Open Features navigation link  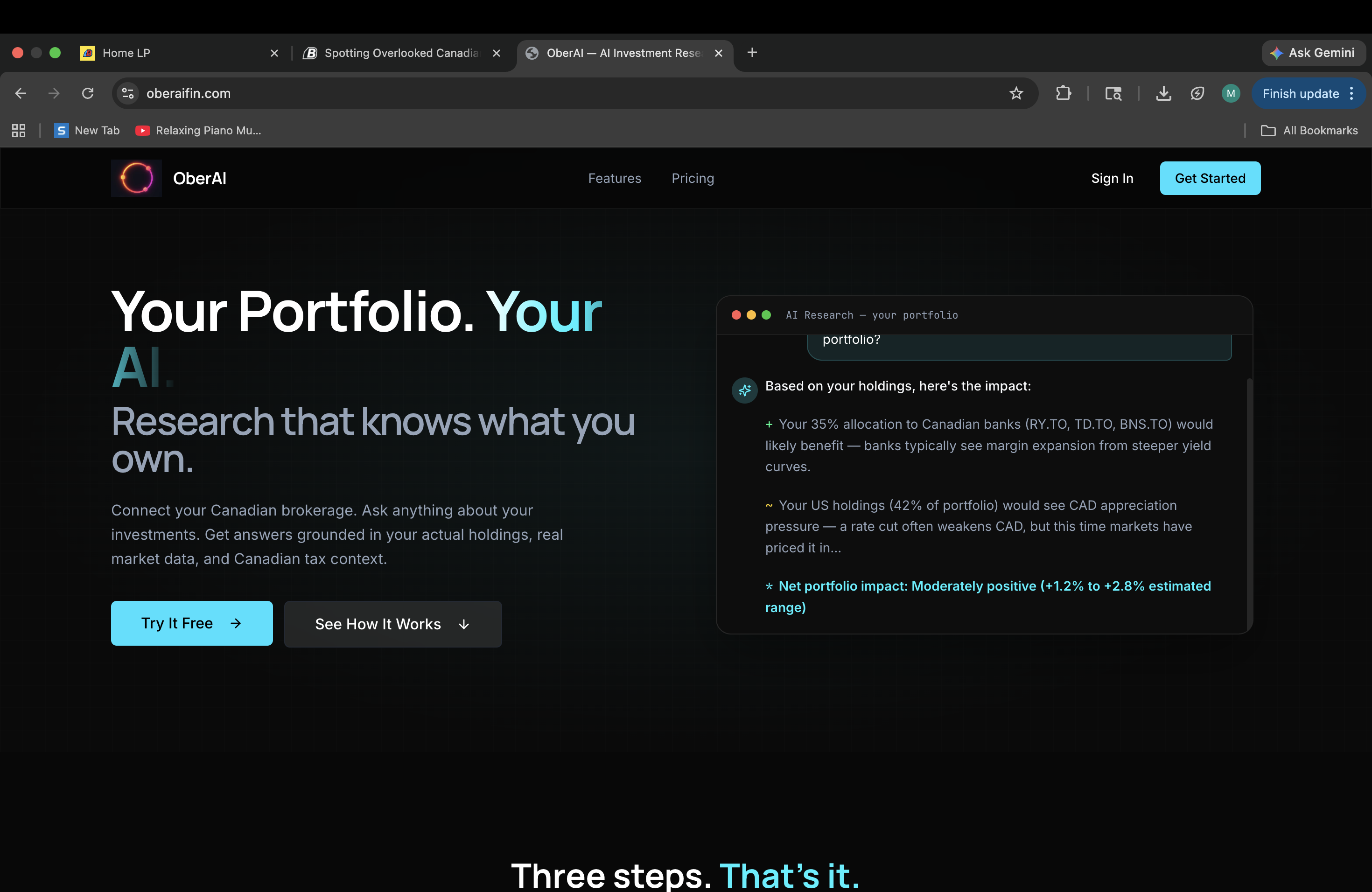coord(615,179)
